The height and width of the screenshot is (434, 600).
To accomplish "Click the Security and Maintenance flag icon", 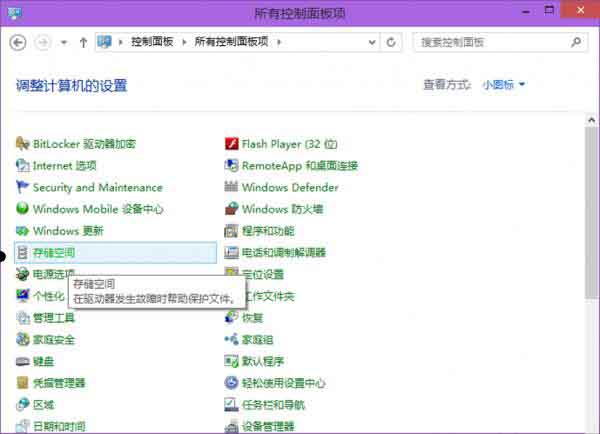I will click(x=23, y=187).
